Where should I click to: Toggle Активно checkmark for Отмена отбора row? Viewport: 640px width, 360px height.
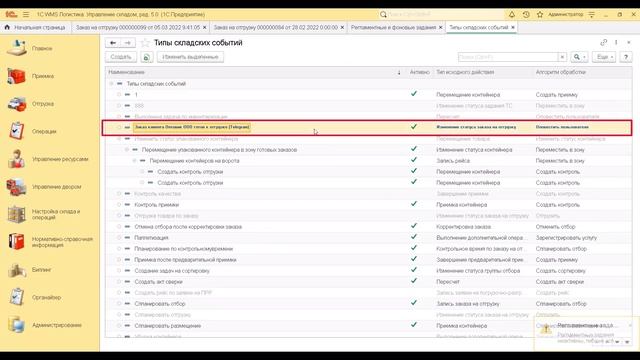pyautogui.click(x=414, y=226)
